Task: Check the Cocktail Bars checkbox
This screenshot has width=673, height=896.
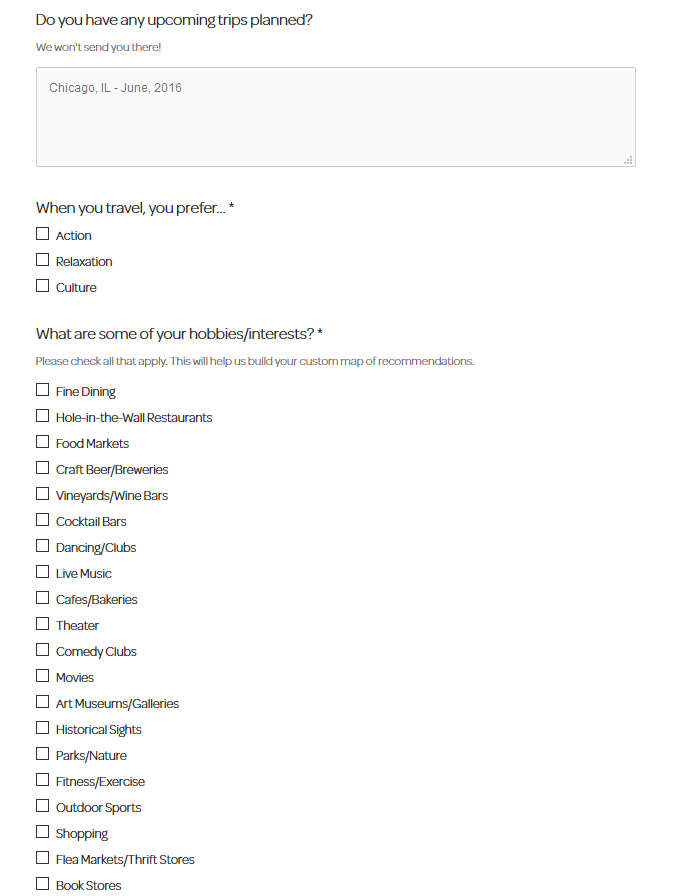Action: click(42, 518)
